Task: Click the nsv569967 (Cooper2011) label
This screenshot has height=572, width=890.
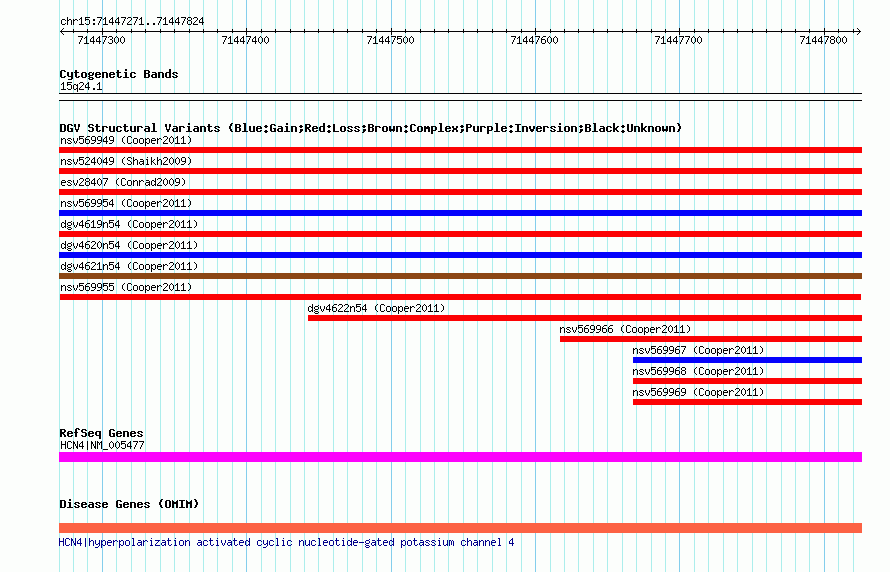Action: click(x=698, y=350)
